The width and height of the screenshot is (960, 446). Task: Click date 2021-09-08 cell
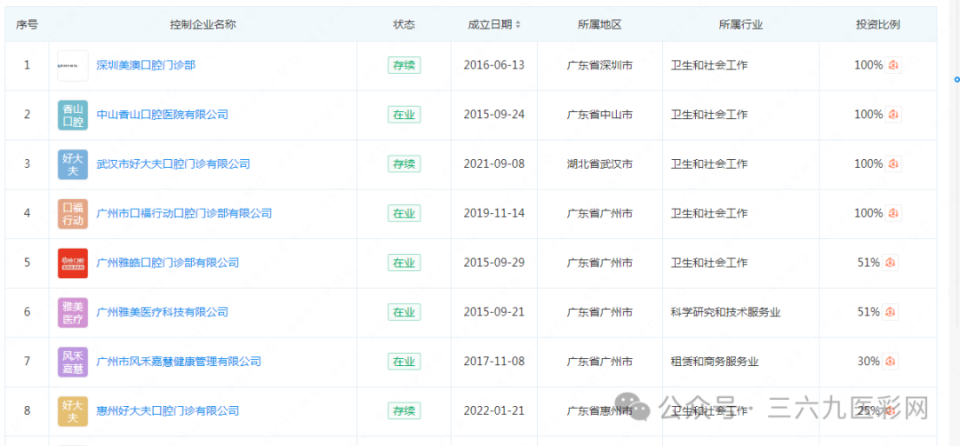click(494, 164)
